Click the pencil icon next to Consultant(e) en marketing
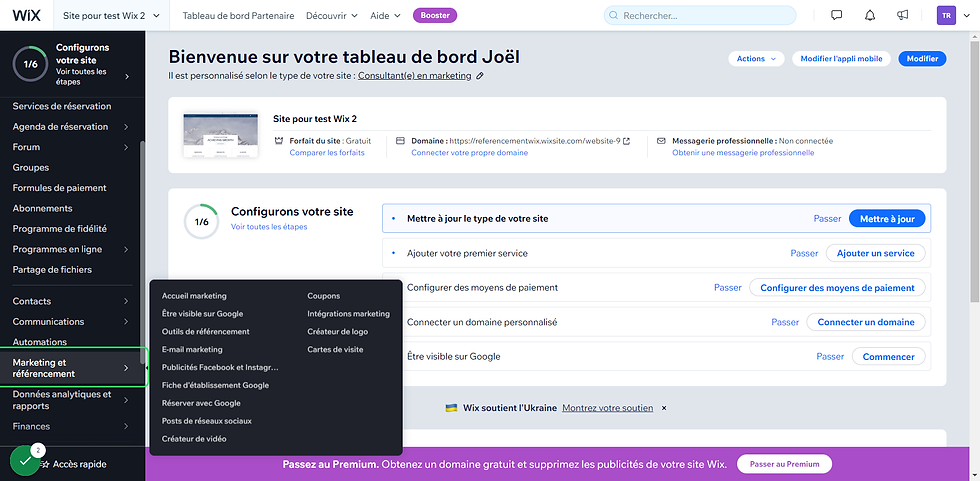Image resolution: width=980 pixels, height=481 pixels. [x=480, y=76]
